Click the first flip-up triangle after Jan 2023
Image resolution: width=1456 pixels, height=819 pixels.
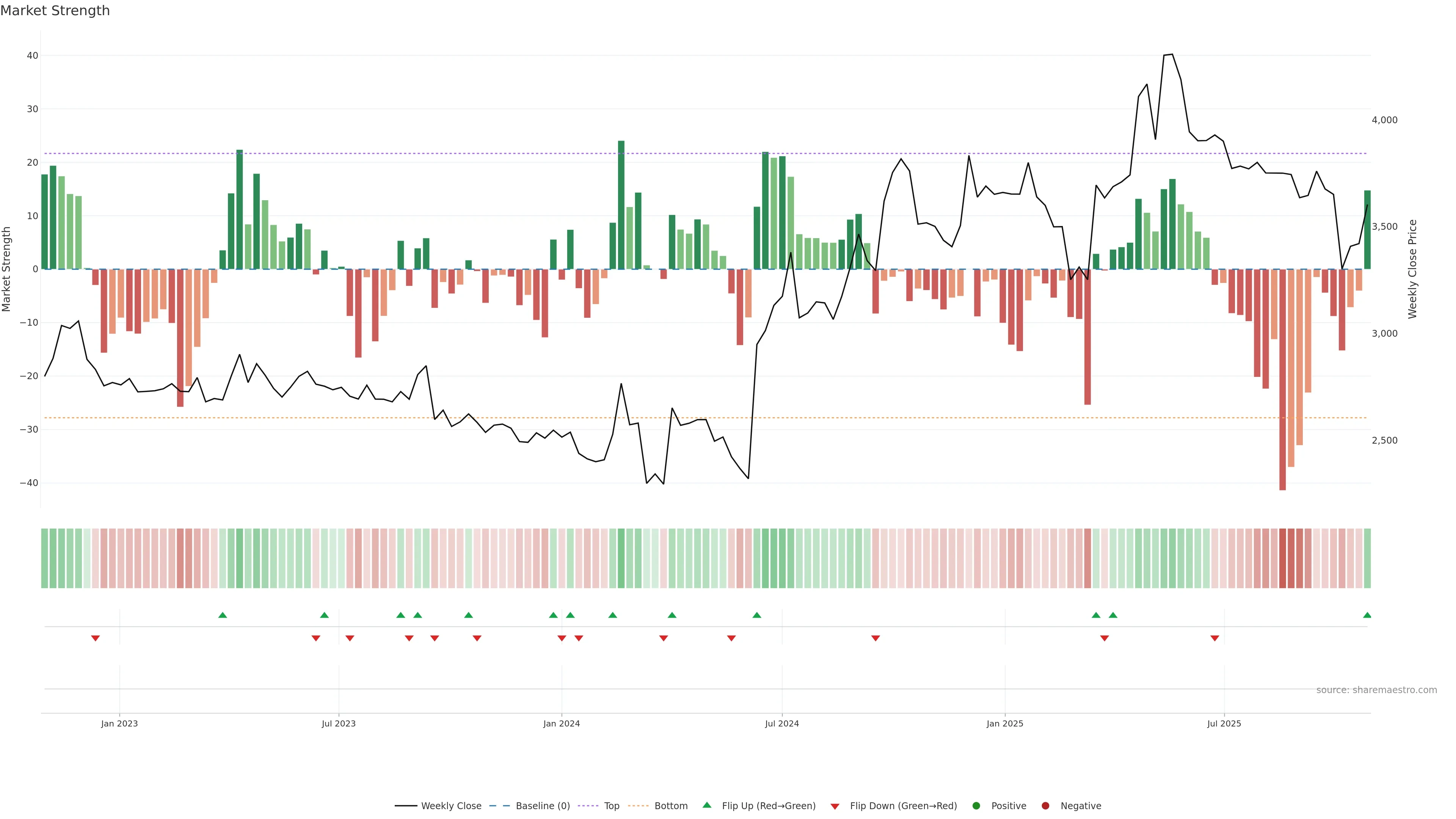point(223,615)
